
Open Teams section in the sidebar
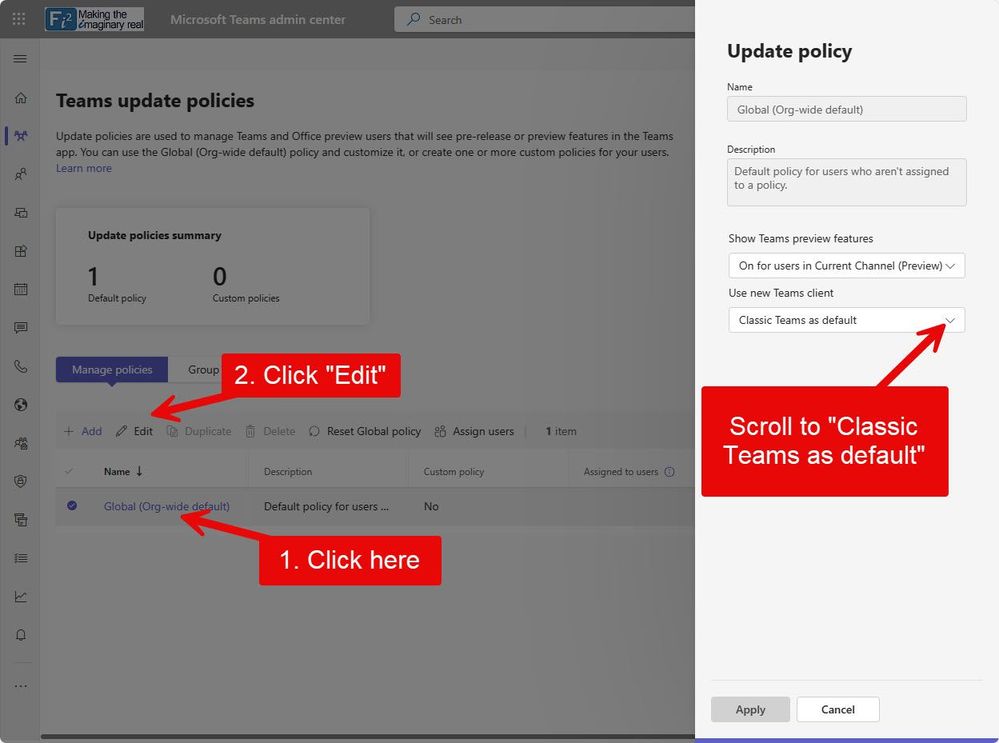click(x=20, y=136)
